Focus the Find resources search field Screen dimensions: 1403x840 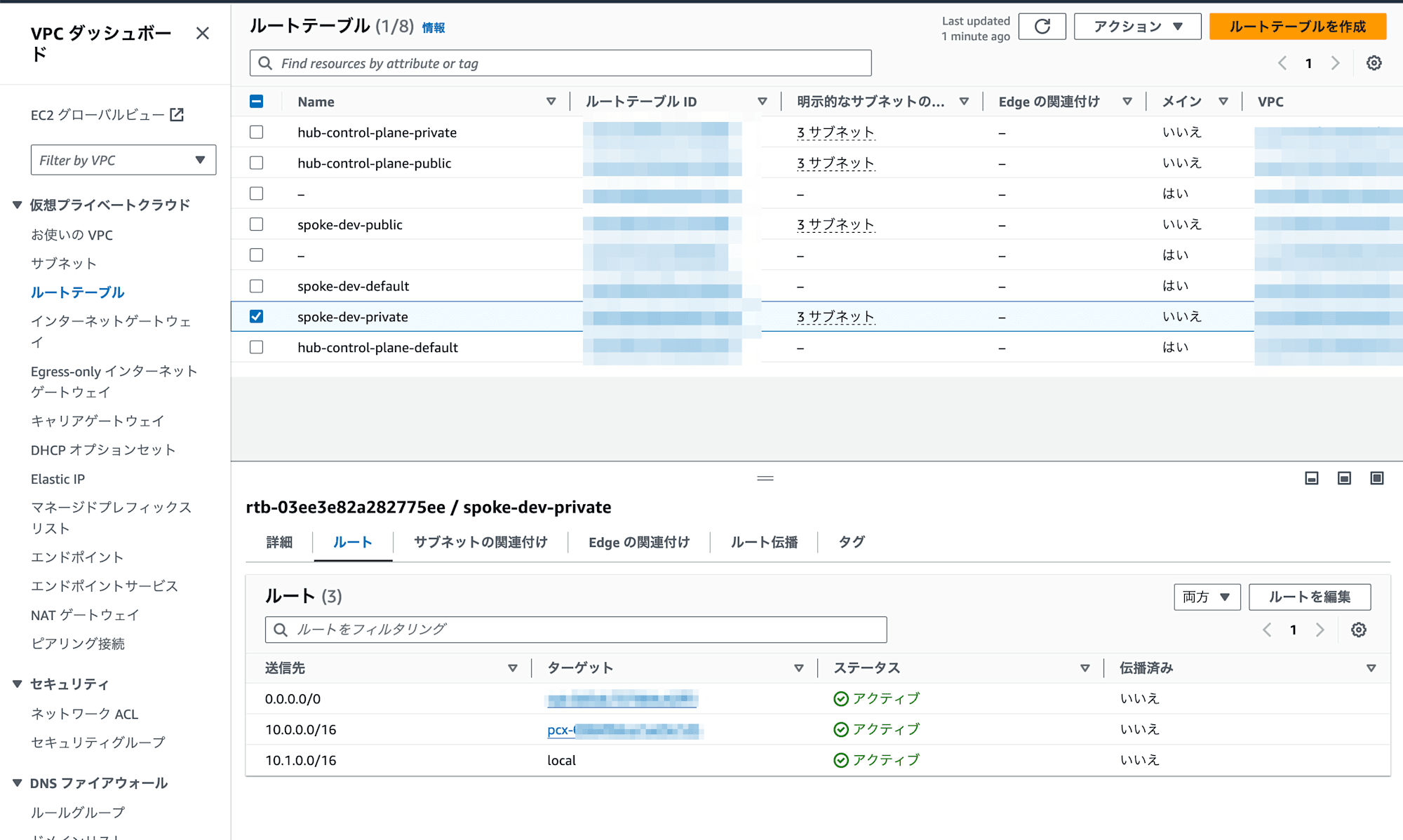[x=560, y=63]
